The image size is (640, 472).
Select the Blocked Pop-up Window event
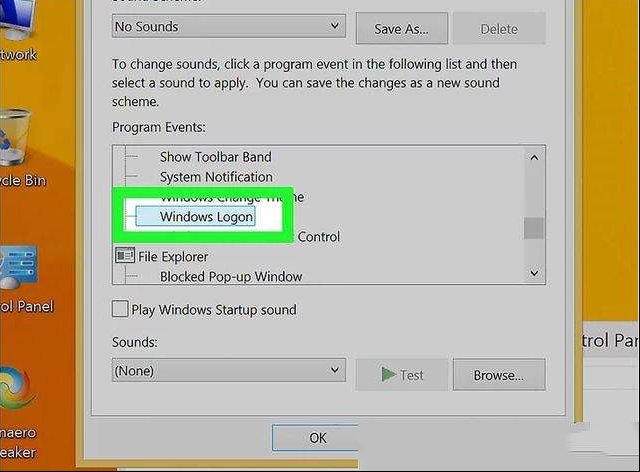point(231,276)
